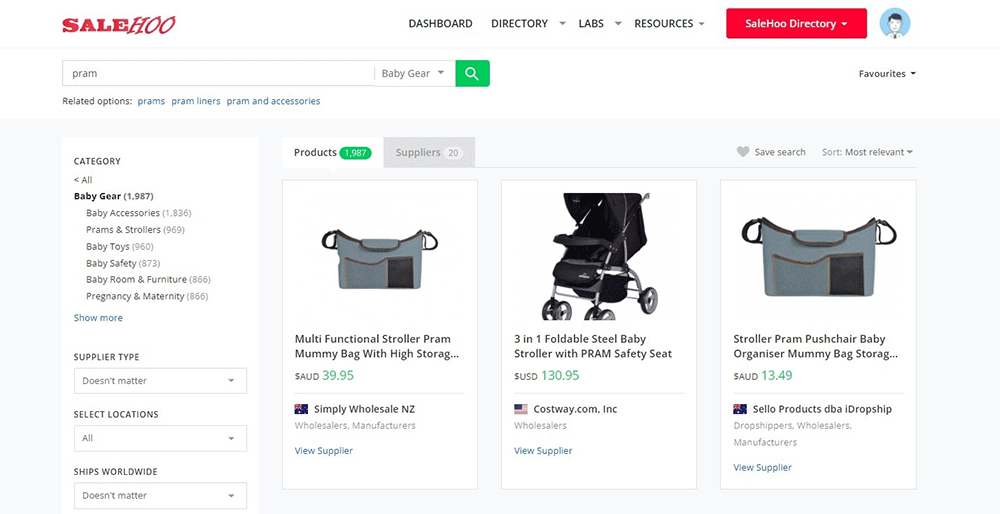Open the user profile avatar
This screenshot has height=514, width=1000.
pos(894,23)
